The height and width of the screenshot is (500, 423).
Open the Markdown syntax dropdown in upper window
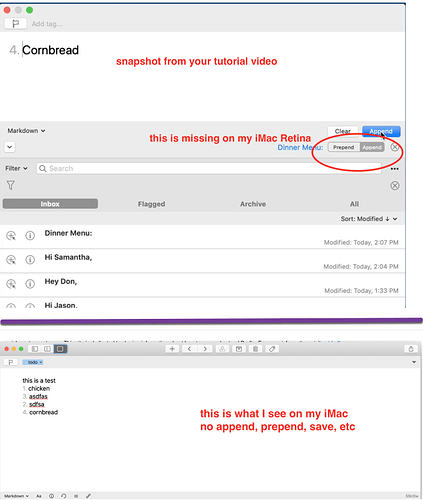tap(26, 131)
